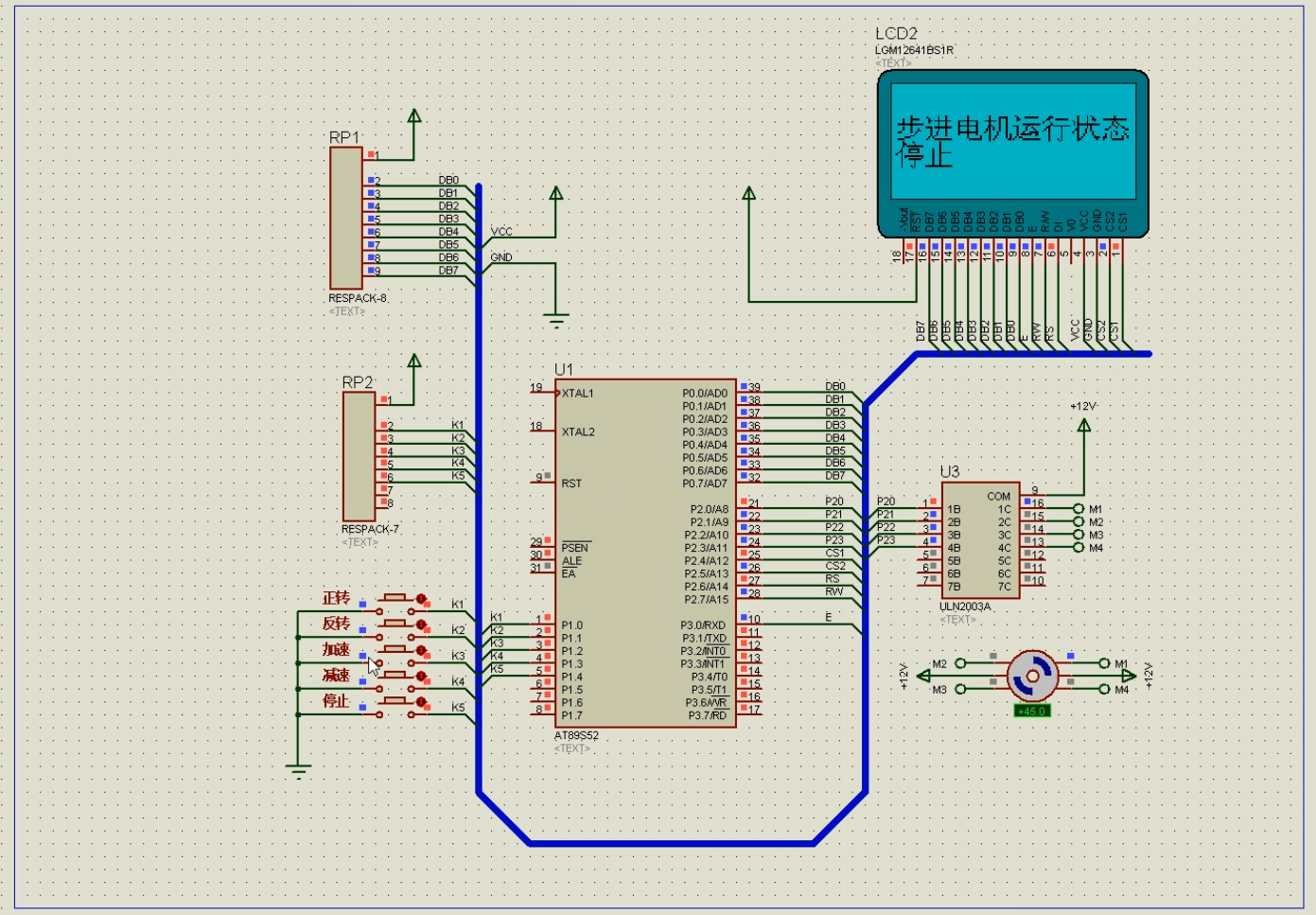Click the ULN2003A part label under U3
Image resolution: width=1316 pixels, height=915 pixels.
pos(965,607)
